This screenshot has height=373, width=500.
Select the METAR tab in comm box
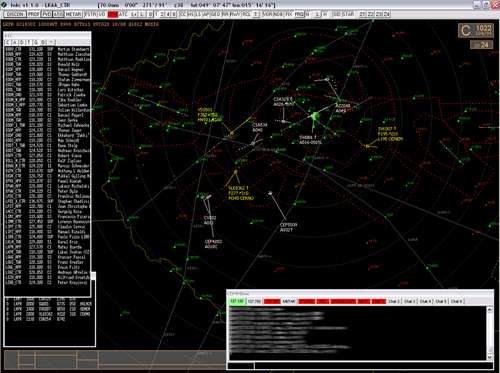point(289,301)
